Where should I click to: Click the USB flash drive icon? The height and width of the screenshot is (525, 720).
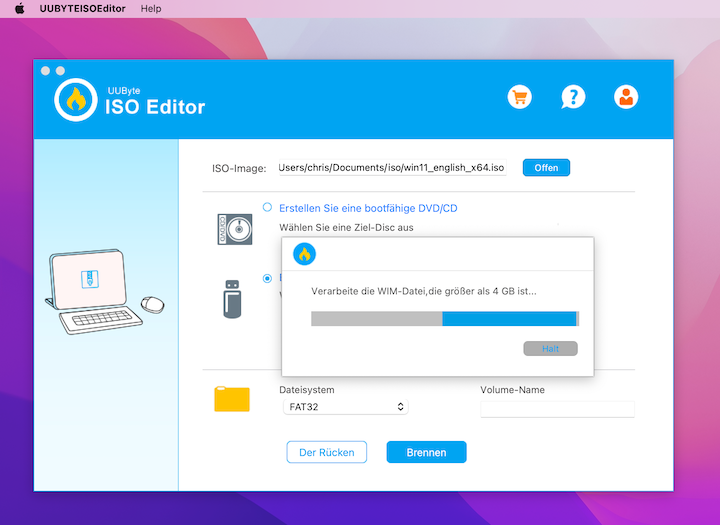click(x=232, y=299)
